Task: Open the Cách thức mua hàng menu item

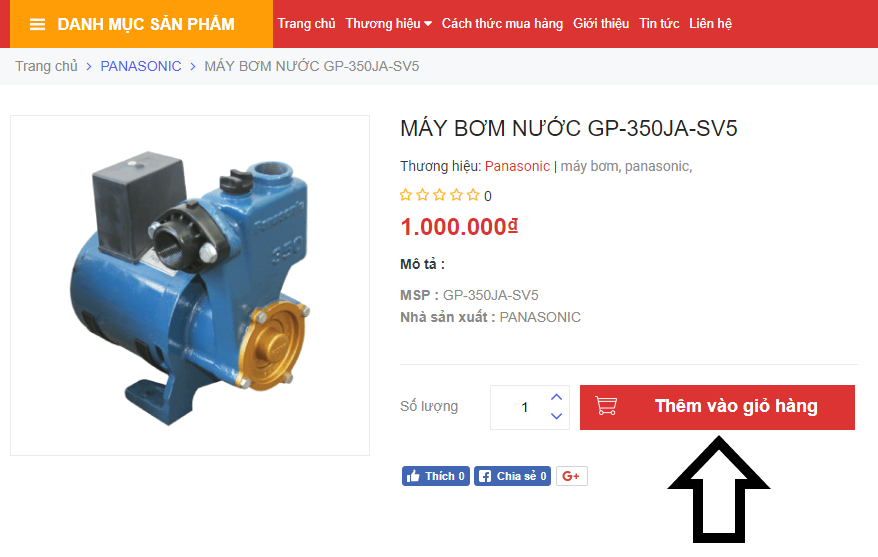Action: [x=502, y=24]
